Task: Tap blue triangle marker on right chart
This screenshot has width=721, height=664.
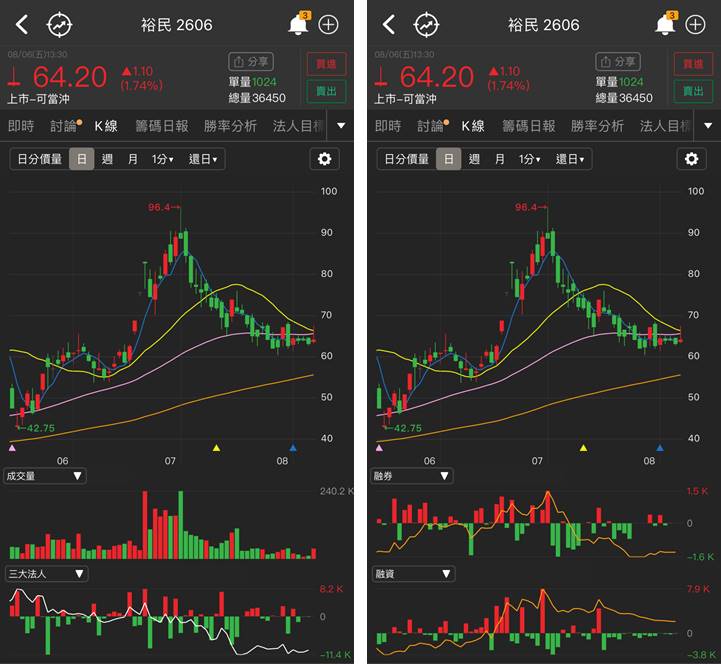Action: pyautogui.click(x=660, y=447)
